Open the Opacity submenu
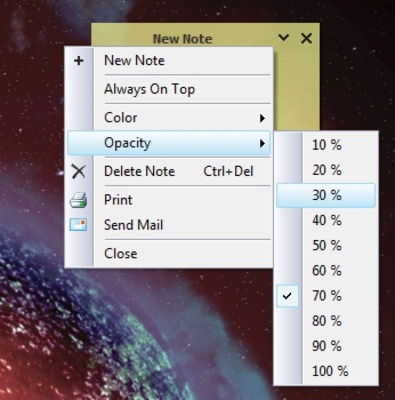 169,143
